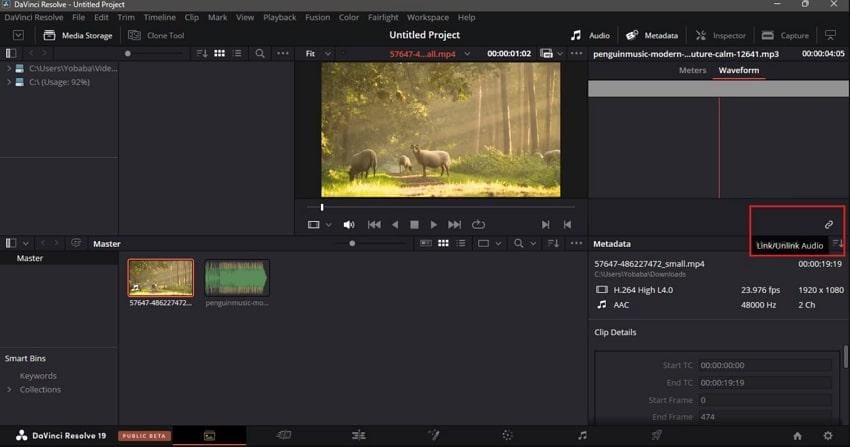Mark In point button
This screenshot has height=447, width=850.
point(545,224)
